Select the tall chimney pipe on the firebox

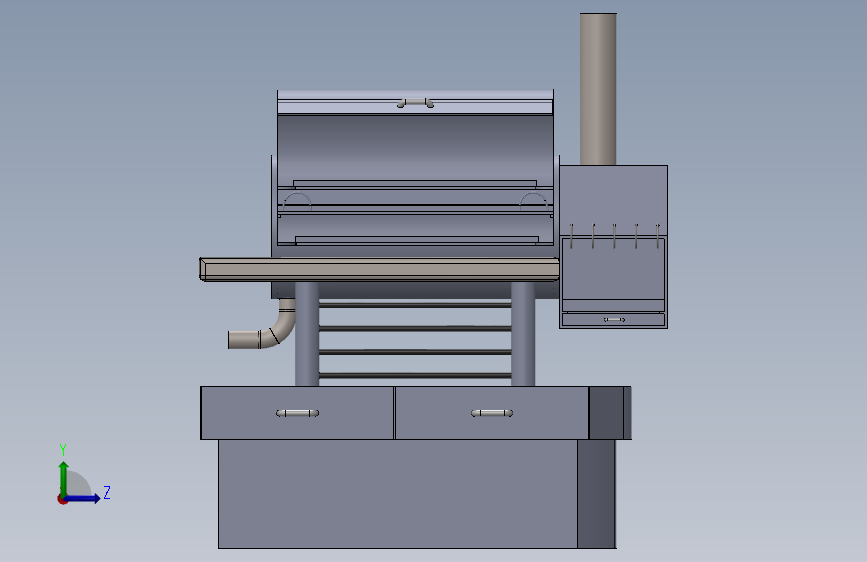(x=598, y=89)
